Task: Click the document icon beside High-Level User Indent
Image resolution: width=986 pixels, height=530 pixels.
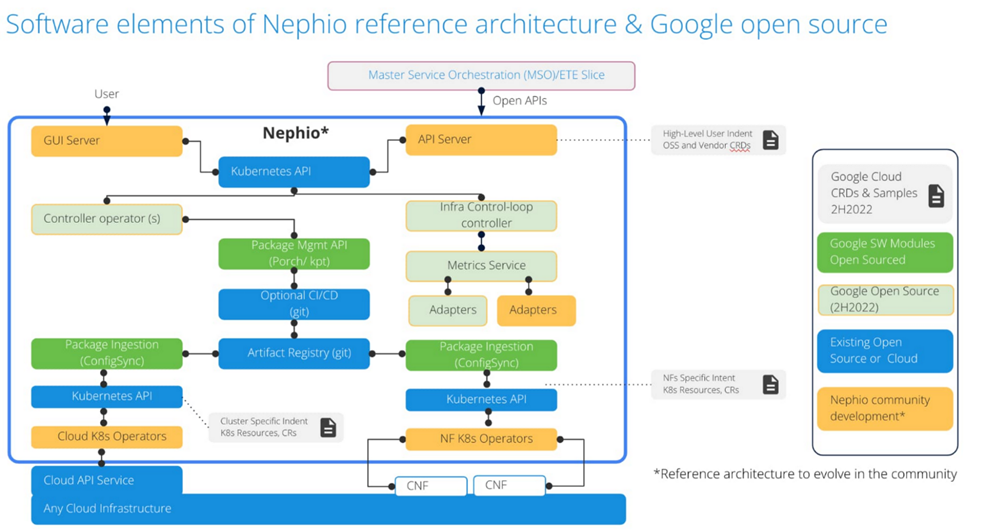Action: (770, 140)
